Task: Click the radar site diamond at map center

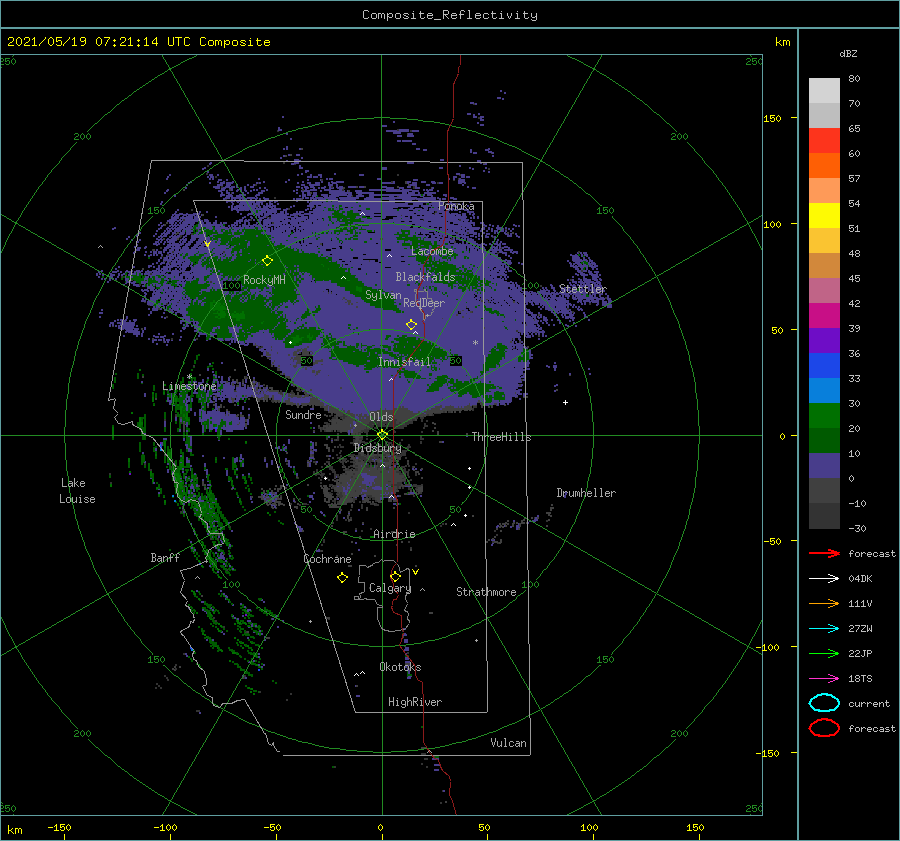Action: point(382,435)
